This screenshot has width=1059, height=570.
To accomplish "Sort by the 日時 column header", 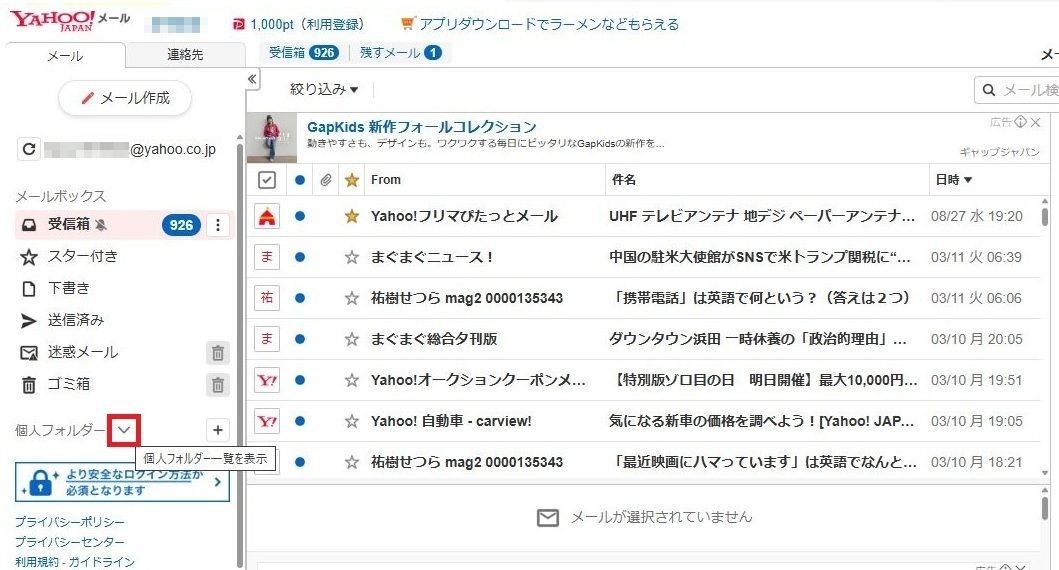I will pos(954,180).
